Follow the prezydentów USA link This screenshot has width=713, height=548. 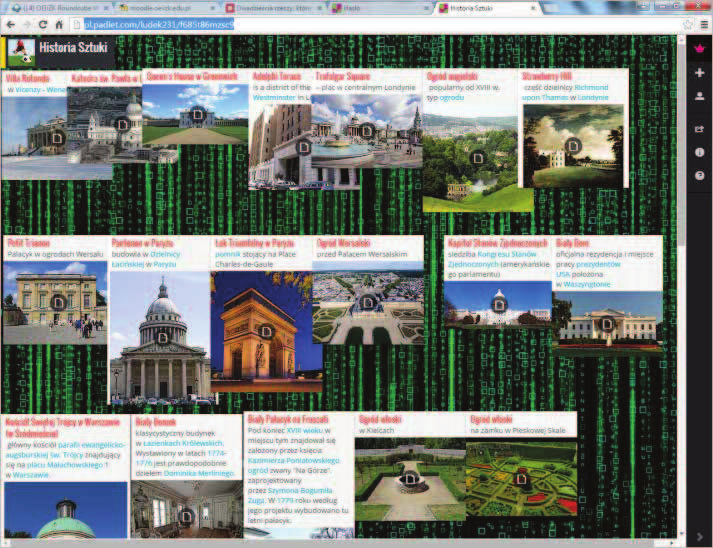(588, 269)
